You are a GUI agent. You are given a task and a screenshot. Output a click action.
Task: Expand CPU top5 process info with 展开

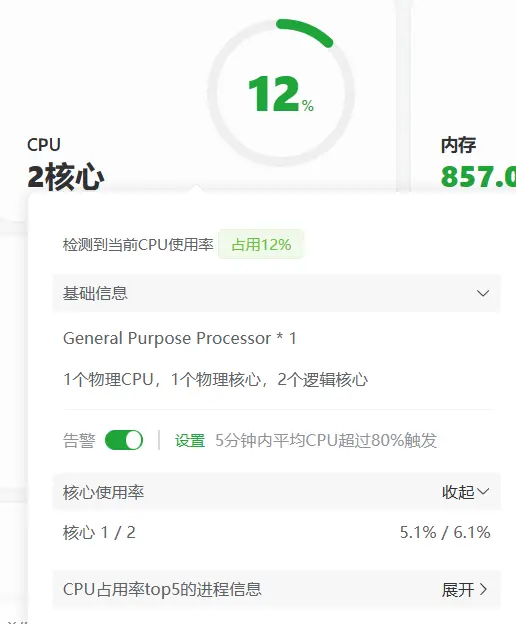[x=464, y=589]
